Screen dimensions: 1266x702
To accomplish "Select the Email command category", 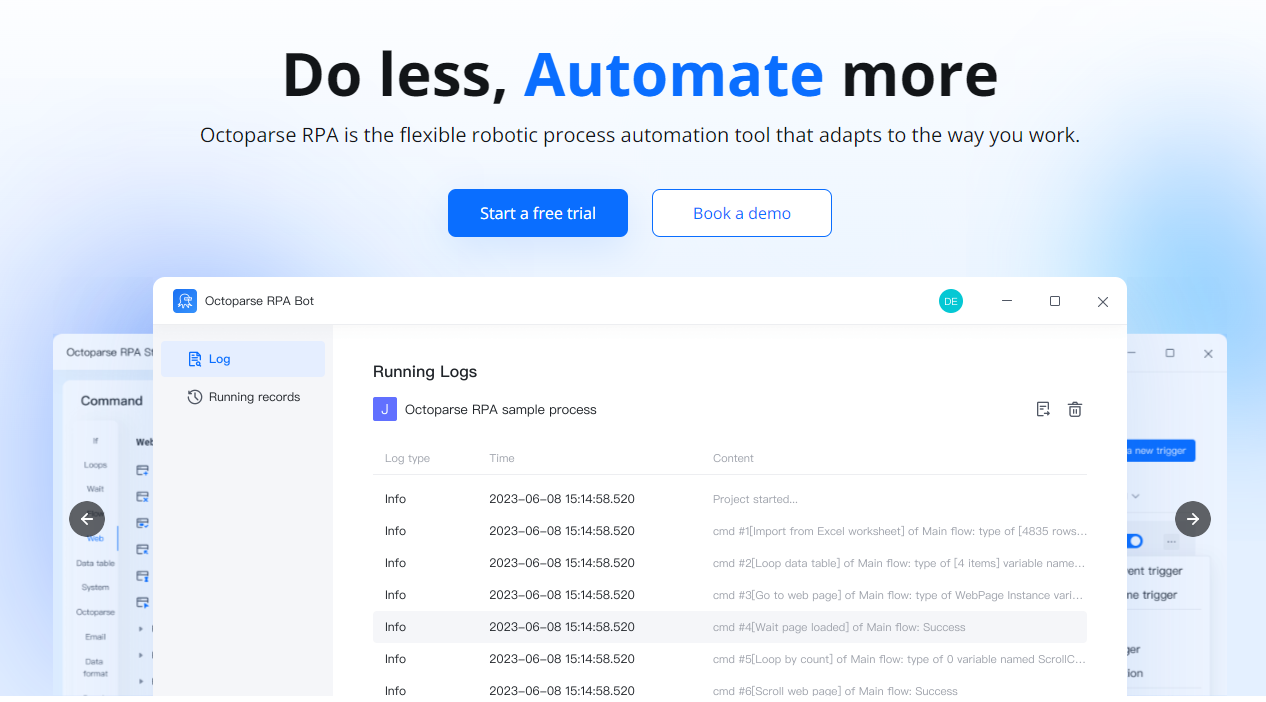I will [95, 636].
